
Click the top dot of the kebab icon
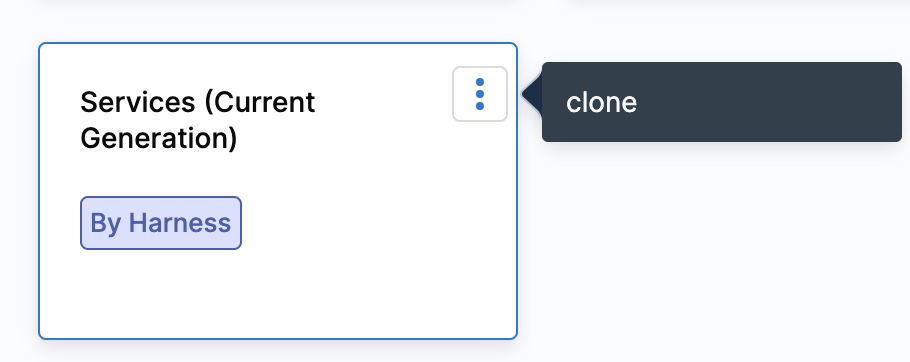[x=479, y=82]
